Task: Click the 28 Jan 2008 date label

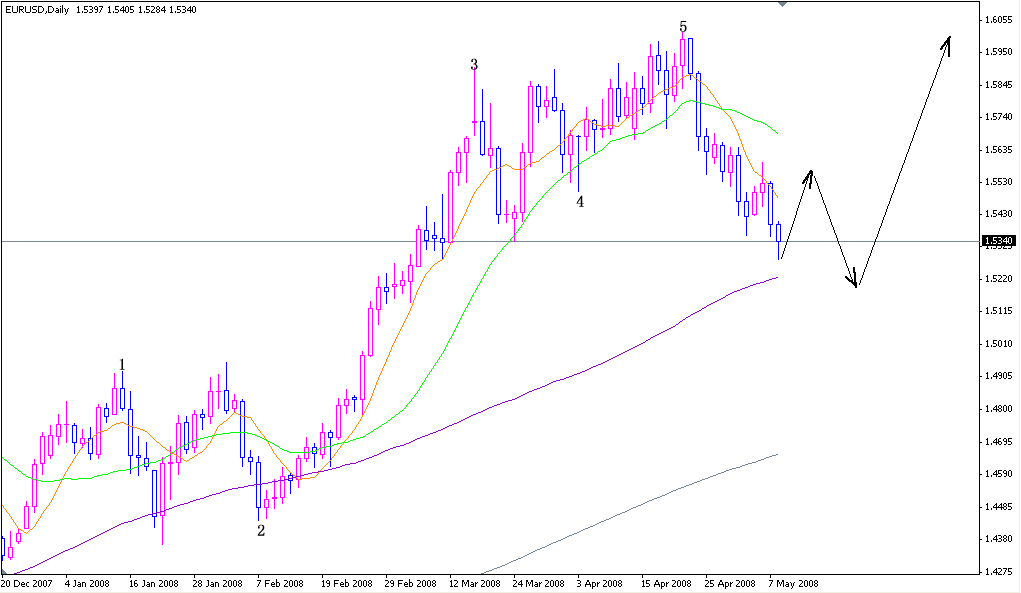Action: coord(218,583)
